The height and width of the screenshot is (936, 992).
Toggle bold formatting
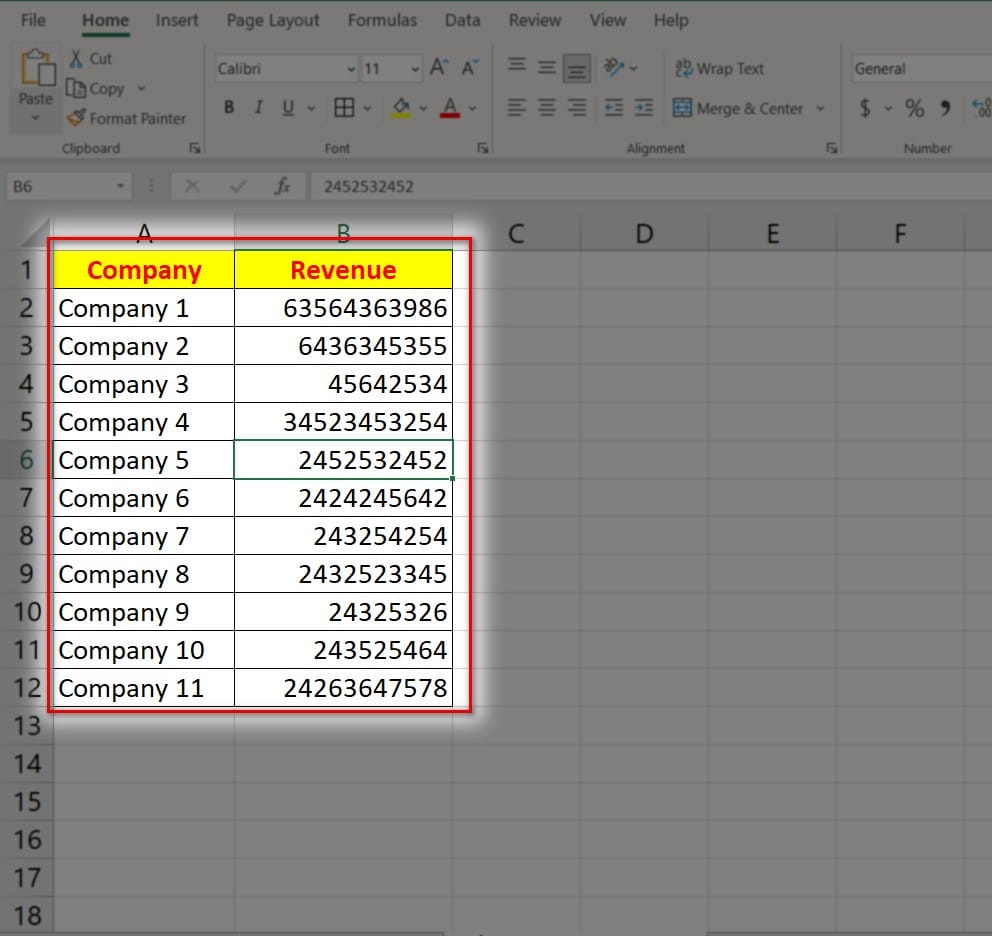click(229, 108)
